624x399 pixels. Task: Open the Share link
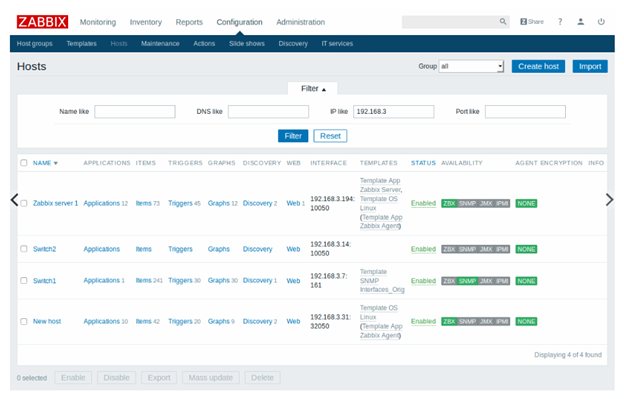[x=532, y=22]
